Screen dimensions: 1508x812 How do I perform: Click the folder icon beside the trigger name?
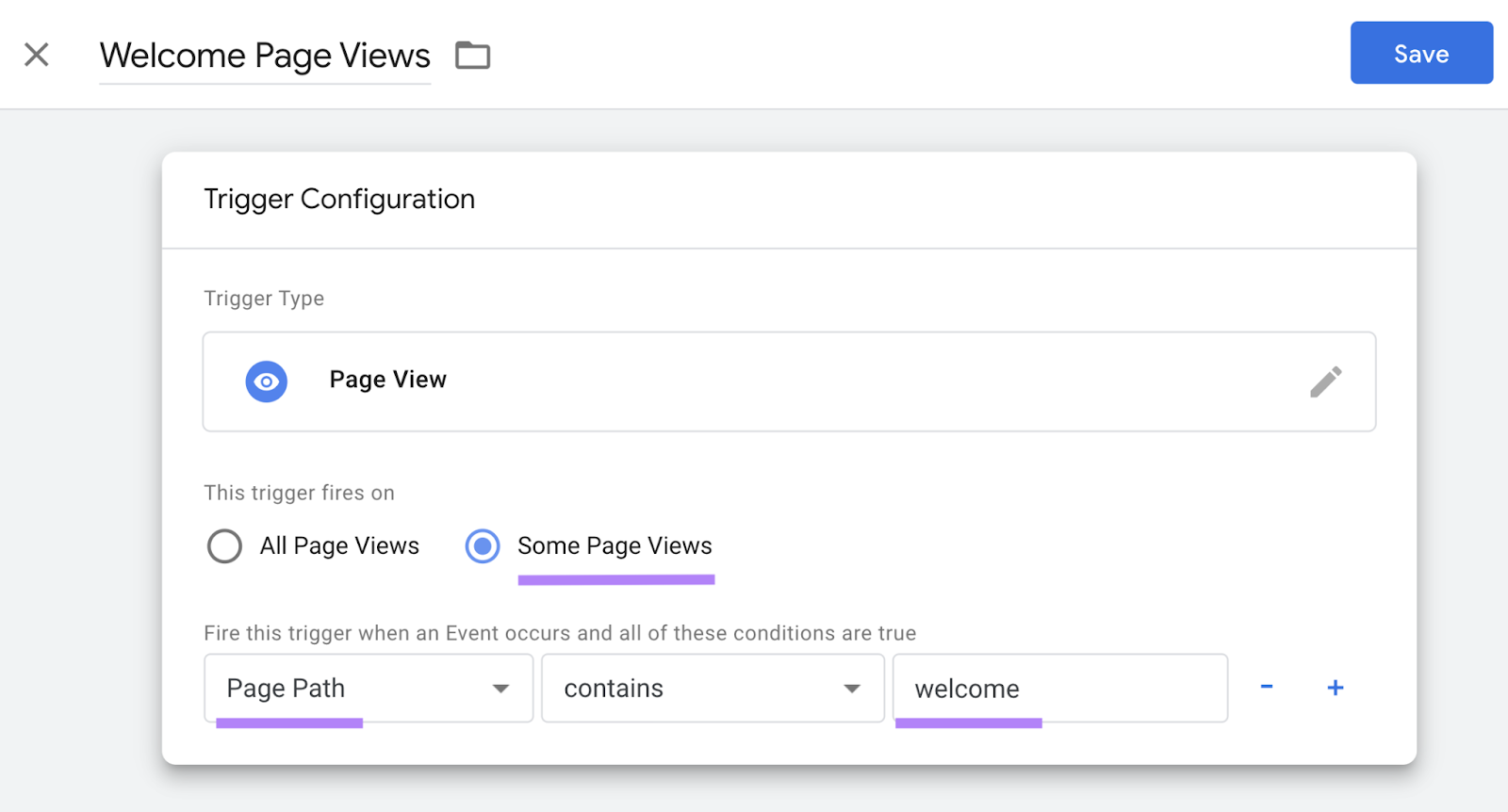point(472,56)
